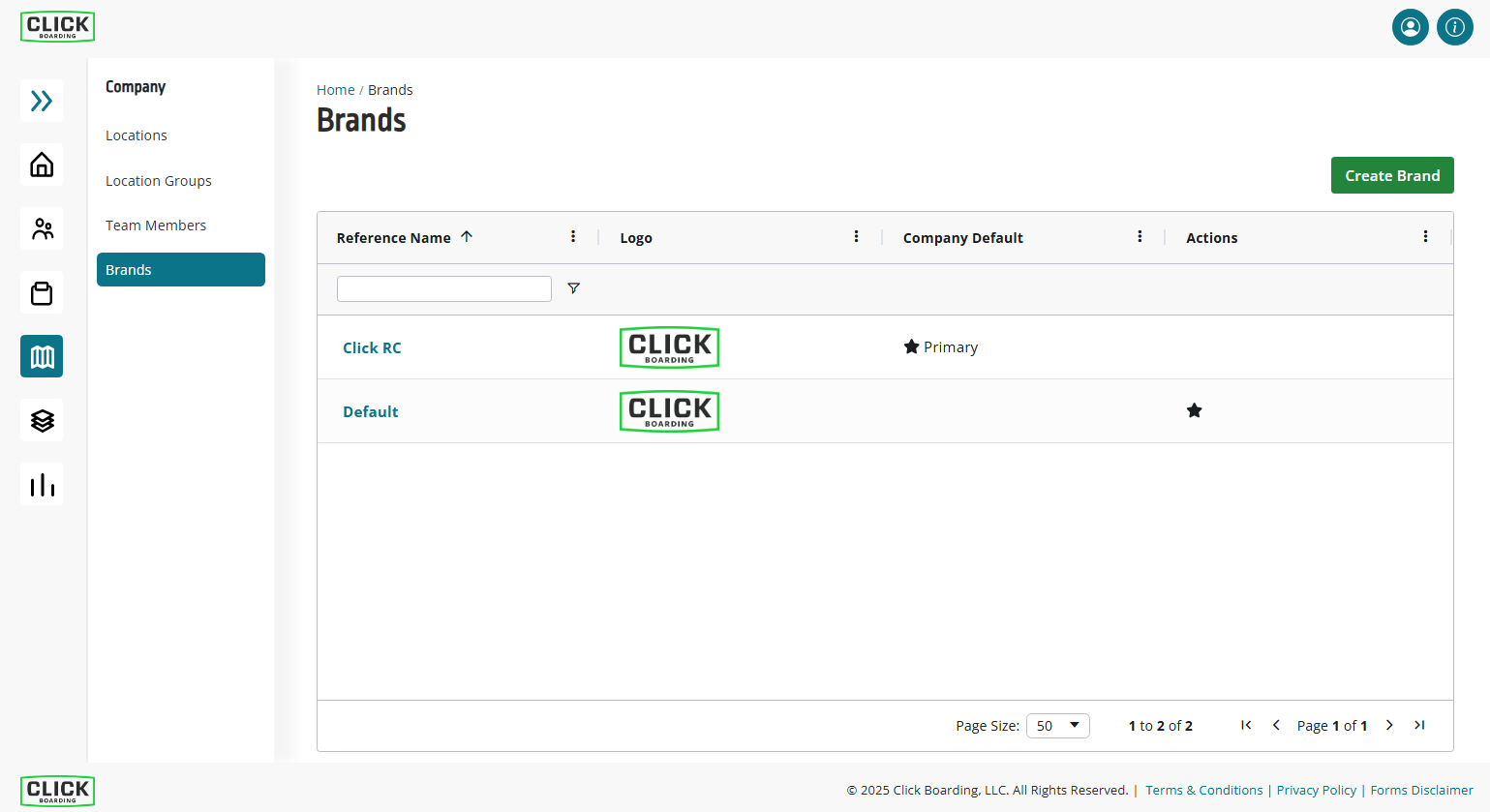Click the Create Brand button
The width and height of the screenshot is (1490, 812).
click(1392, 175)
